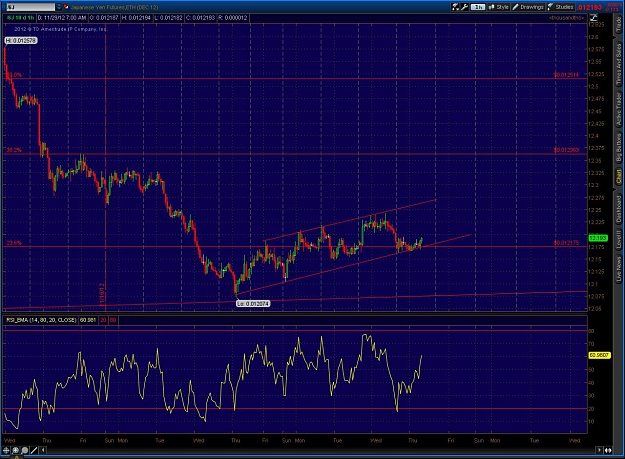
Task: Click the D: 11/29/12 7:00 AM field
Action: [x=62, y=18]
